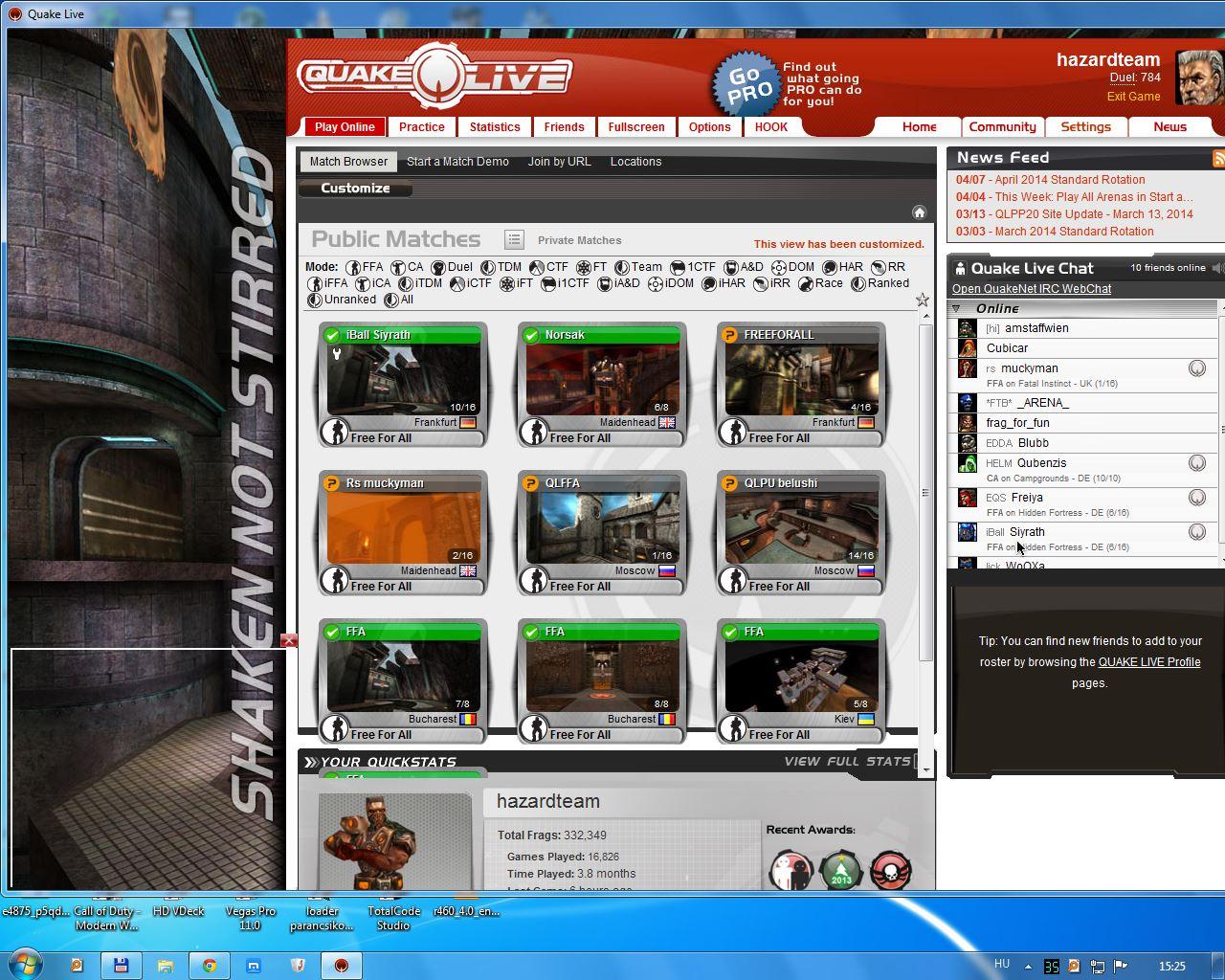The height and width of the screenshot is (980, 1225).
Task: Open Private Matches view
Action: click(579, 240)
